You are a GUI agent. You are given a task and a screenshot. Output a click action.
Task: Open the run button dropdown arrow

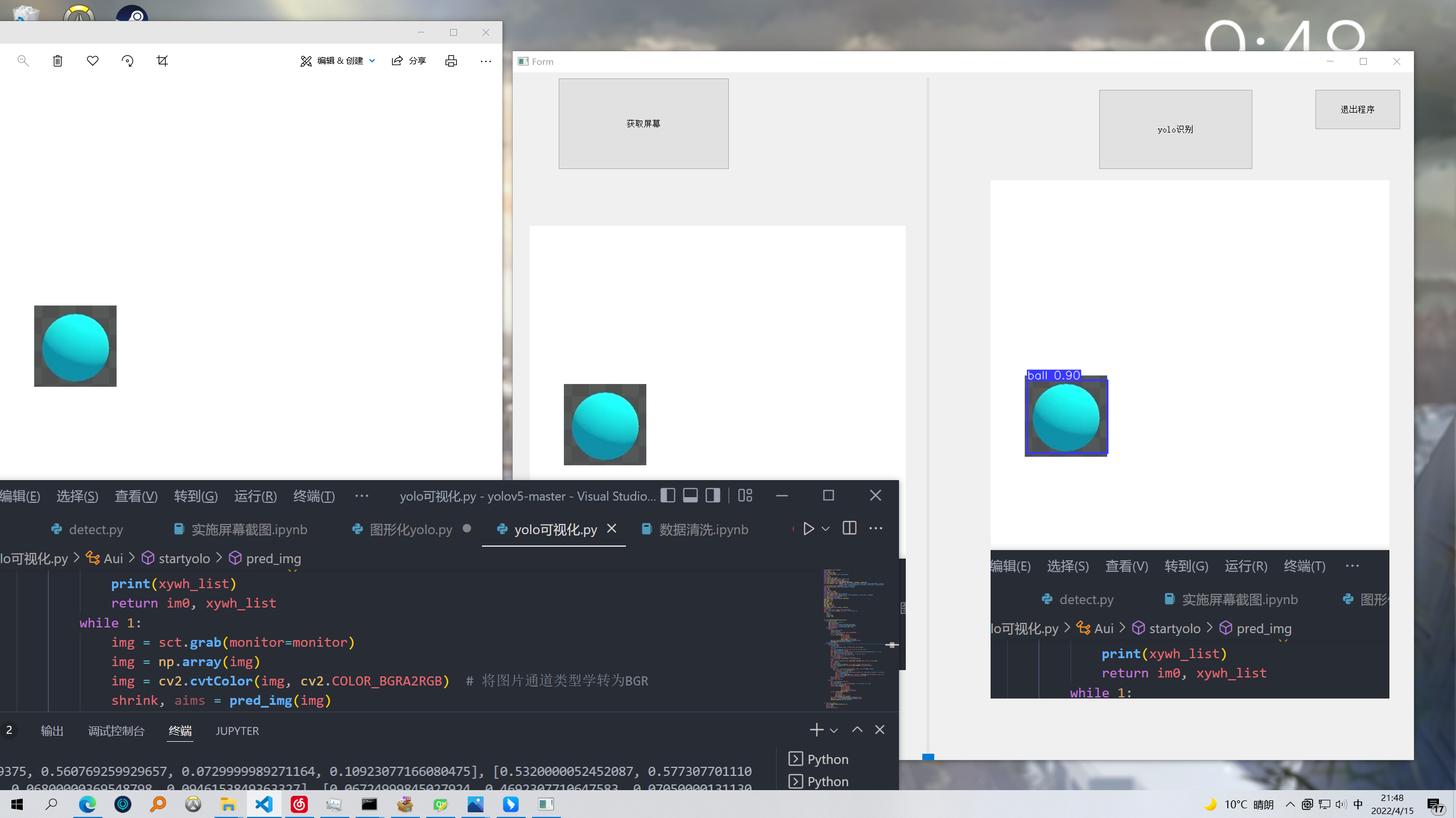826,529
